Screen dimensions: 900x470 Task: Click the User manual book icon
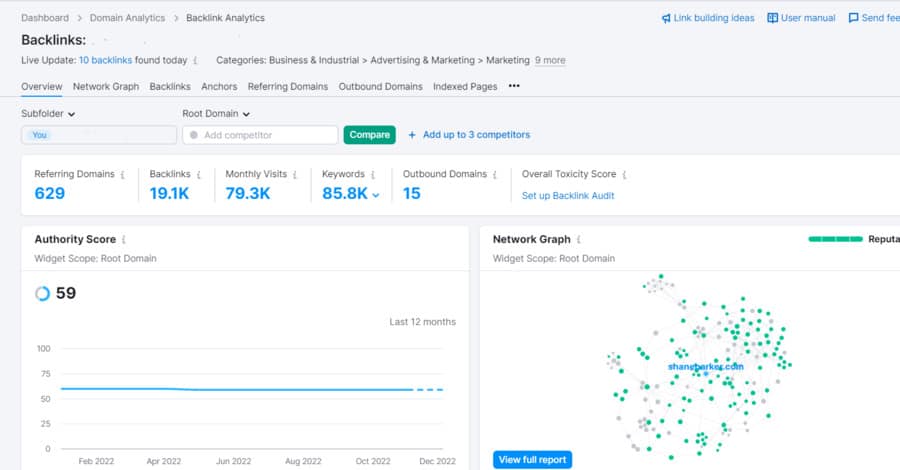pyautogui.click(x=773, y=18)
